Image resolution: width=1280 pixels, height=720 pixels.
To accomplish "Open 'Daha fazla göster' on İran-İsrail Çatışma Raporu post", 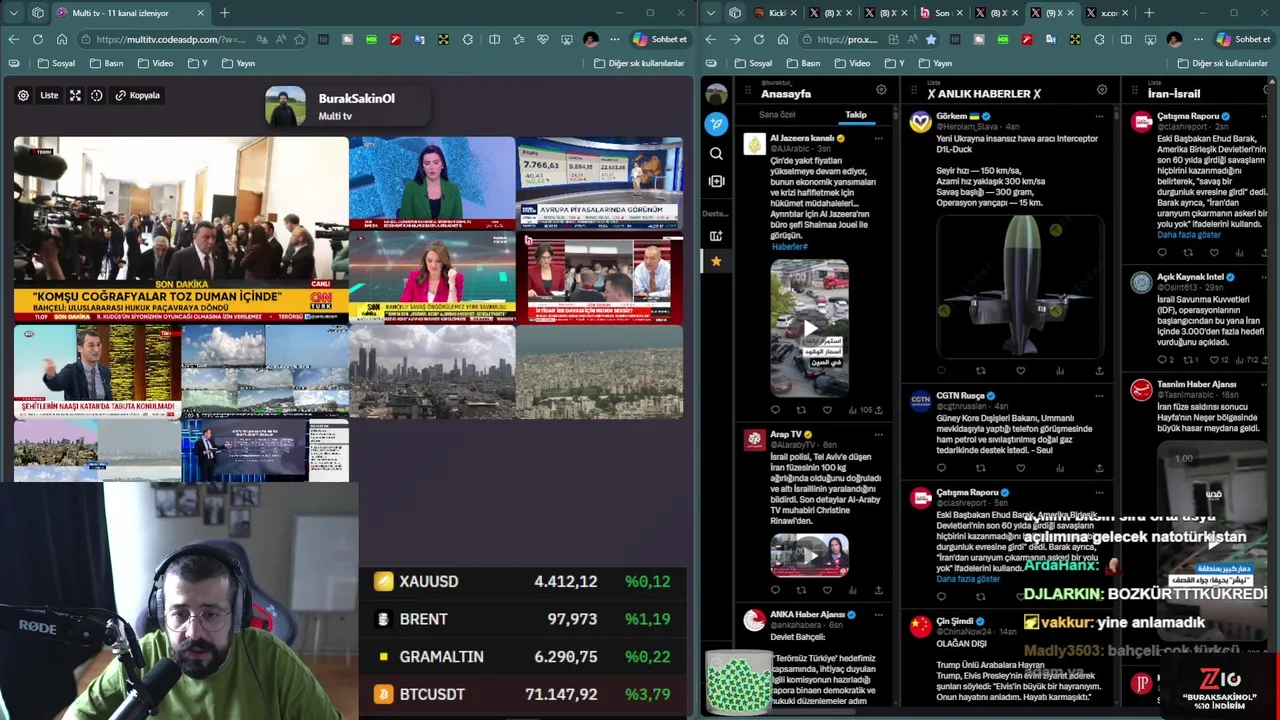I will click(1189, 235).
